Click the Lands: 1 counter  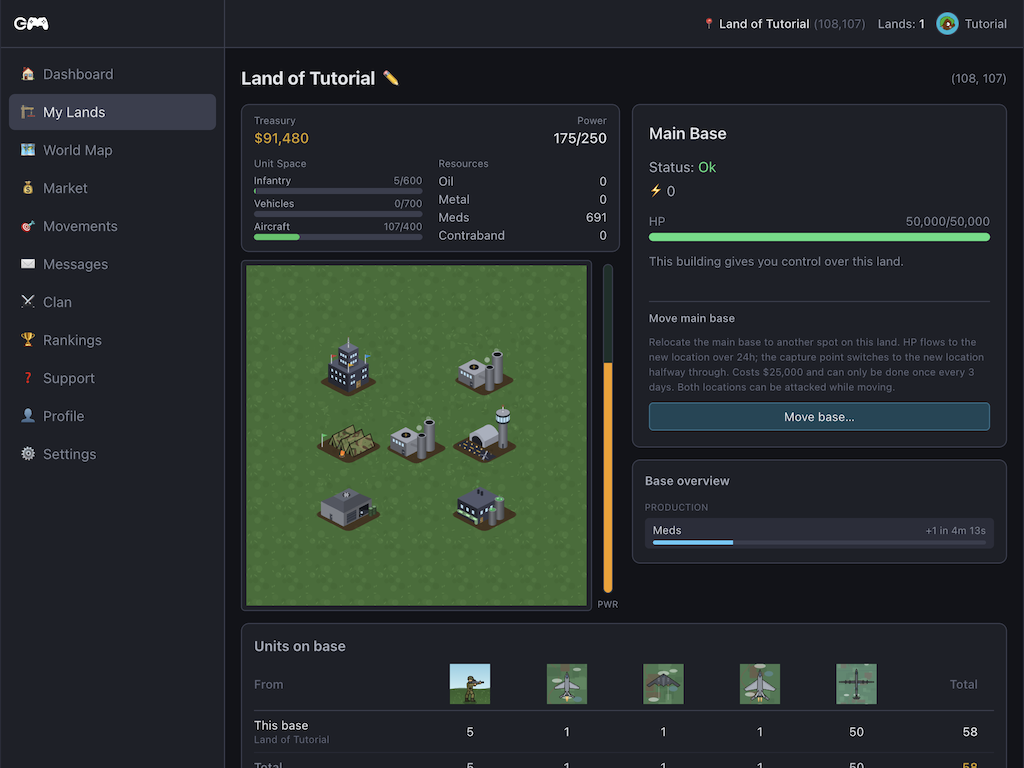tap(901, 24)
